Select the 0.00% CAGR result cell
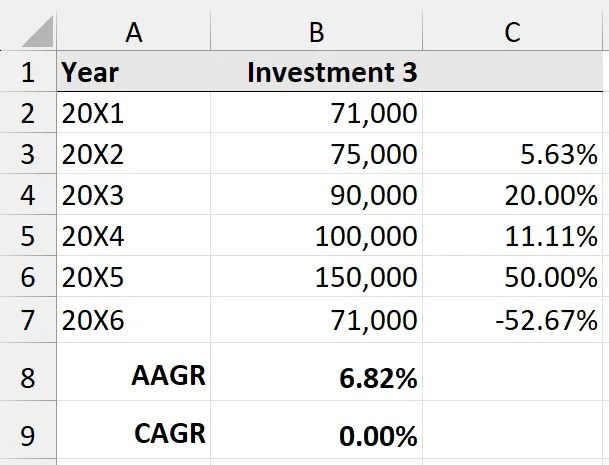The height and width of the screenshot is (465, 609). click(316, 436)
